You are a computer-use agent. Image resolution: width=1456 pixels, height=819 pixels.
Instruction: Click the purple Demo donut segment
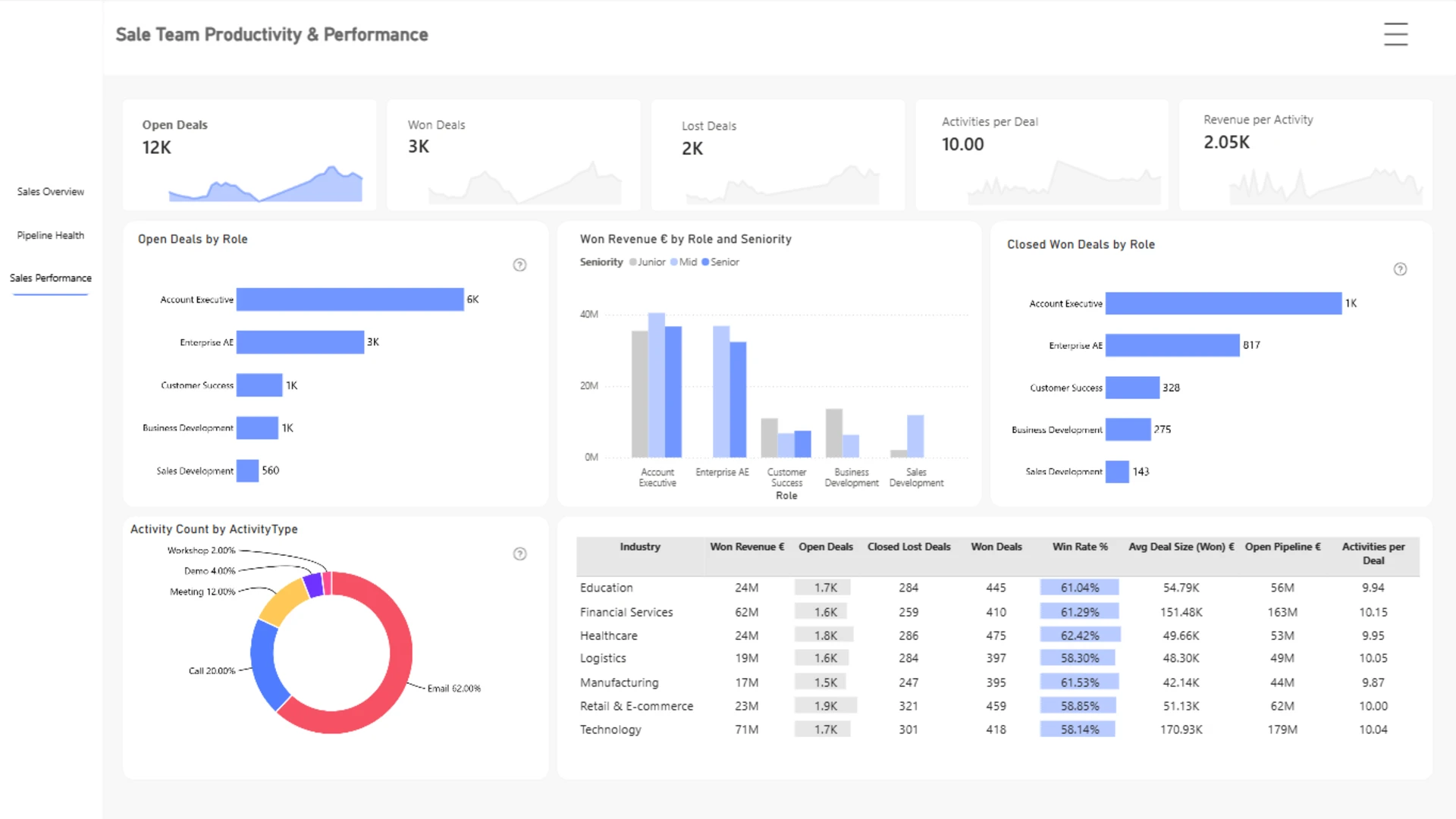click(x=312, y=585)
